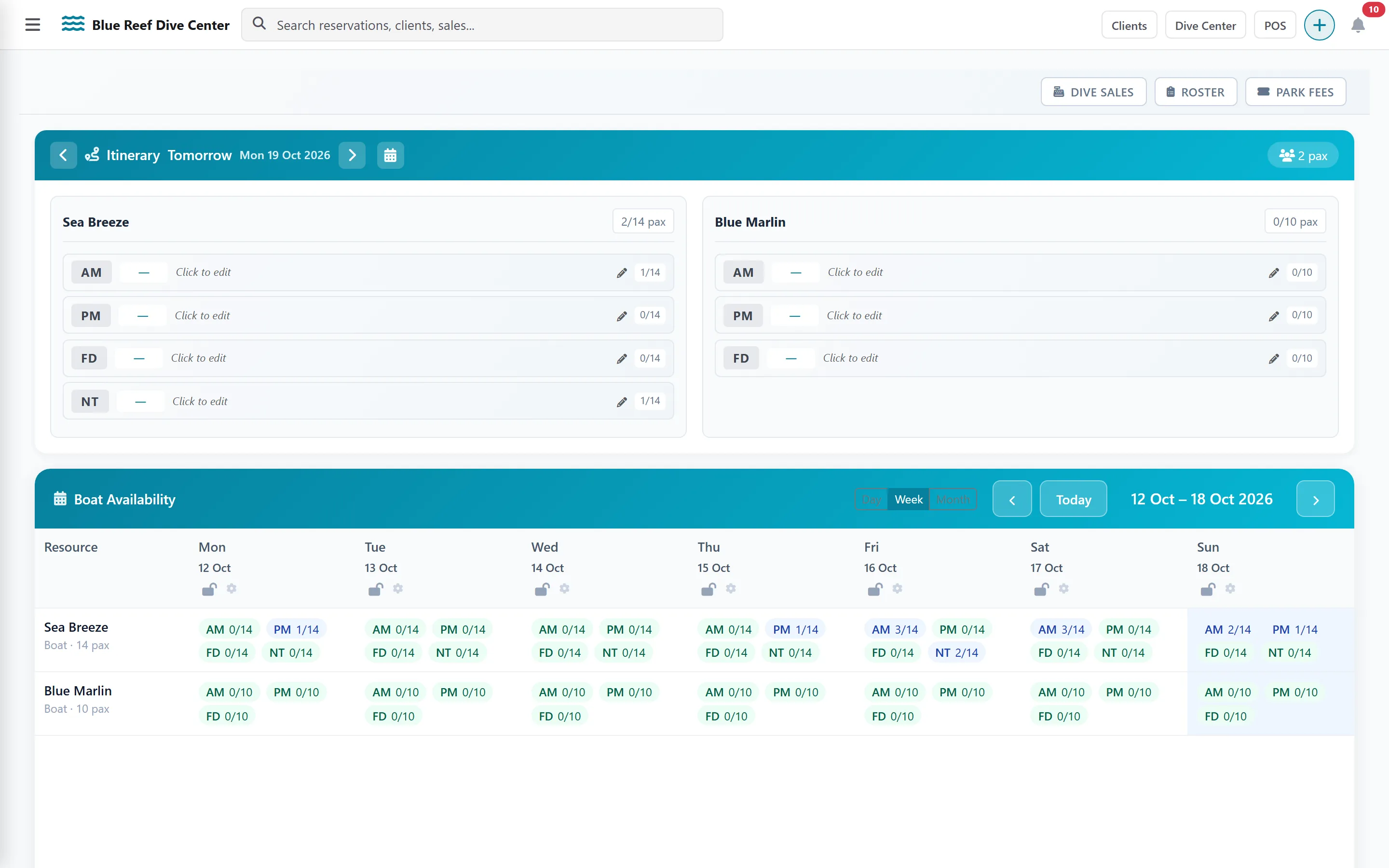Click the notifications bell icon

pos(1358,25)
